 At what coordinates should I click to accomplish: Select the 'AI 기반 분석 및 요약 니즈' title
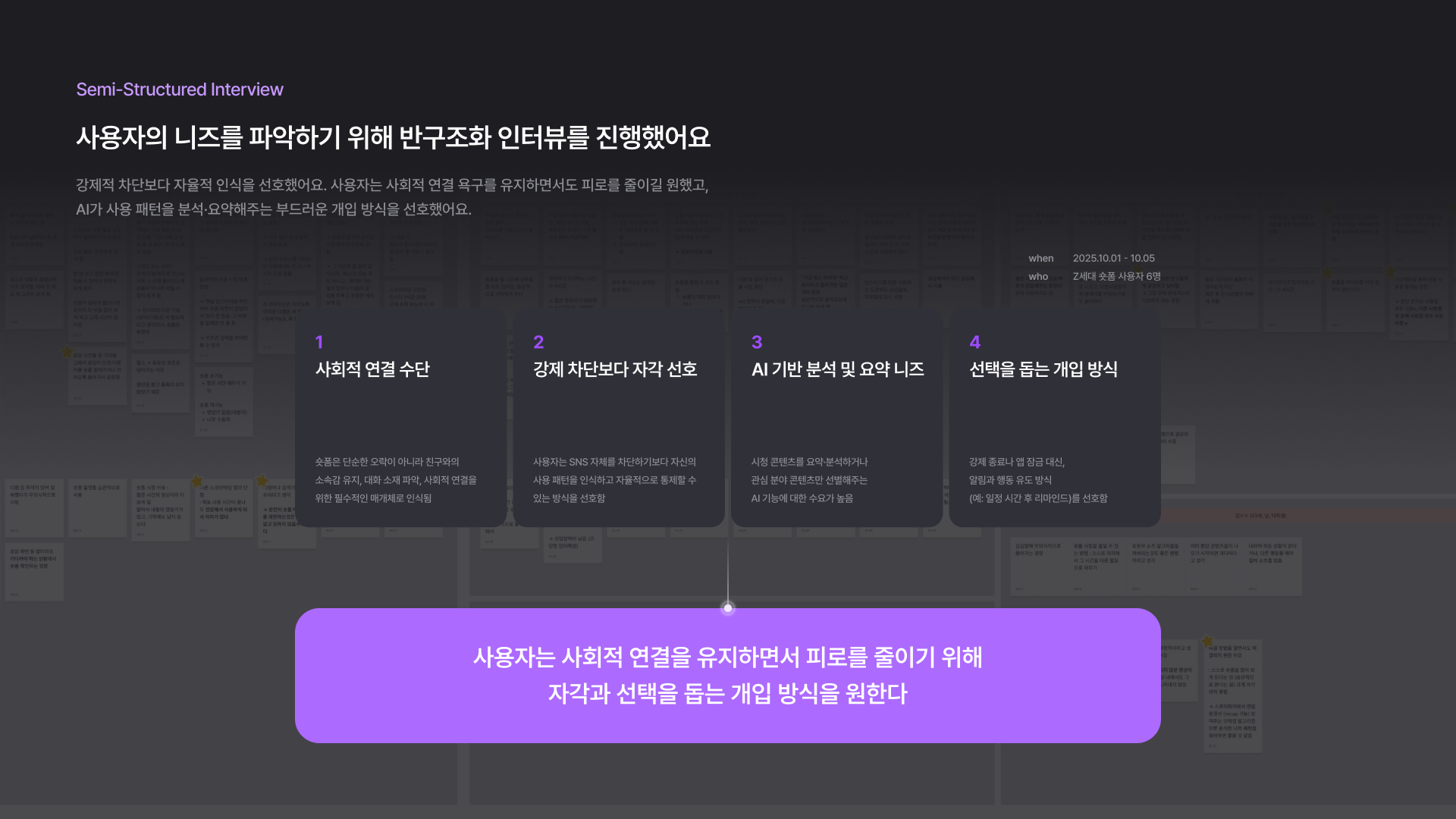tap(837, 369)
